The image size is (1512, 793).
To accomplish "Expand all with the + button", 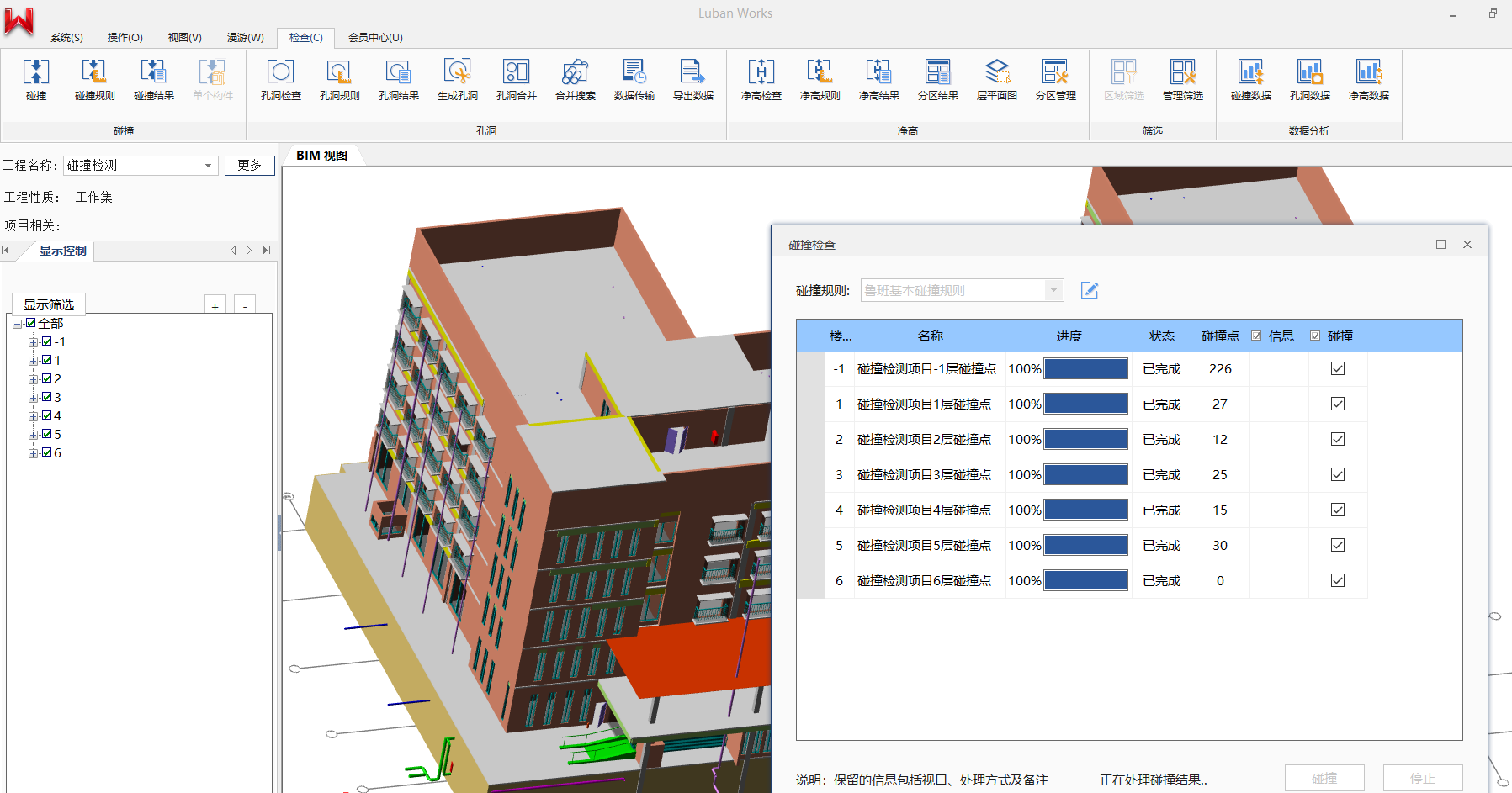I will pyautogui.click(x=215, y=306).
